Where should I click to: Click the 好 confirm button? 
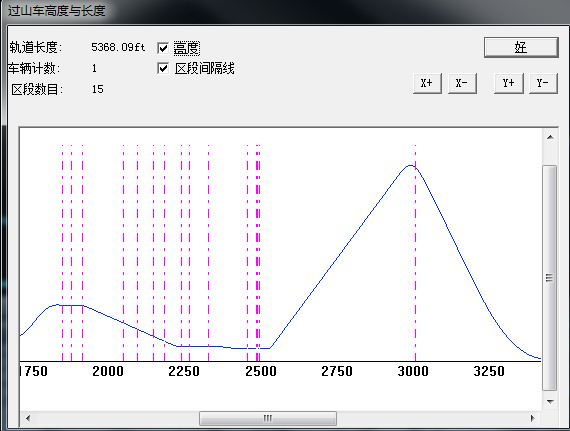coord(521,47)
